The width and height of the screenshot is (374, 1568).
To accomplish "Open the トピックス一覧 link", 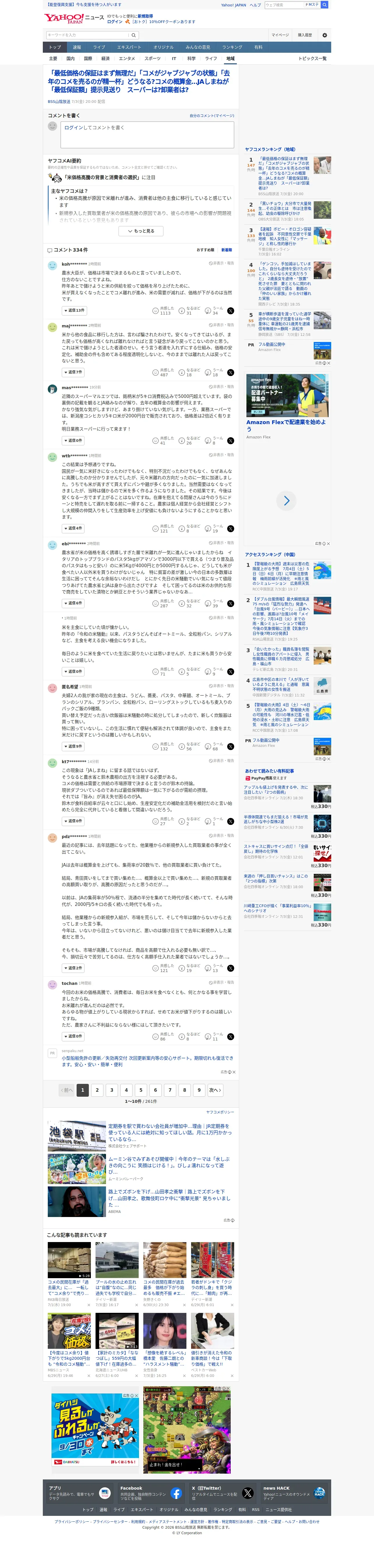I will tap(313, 59).
